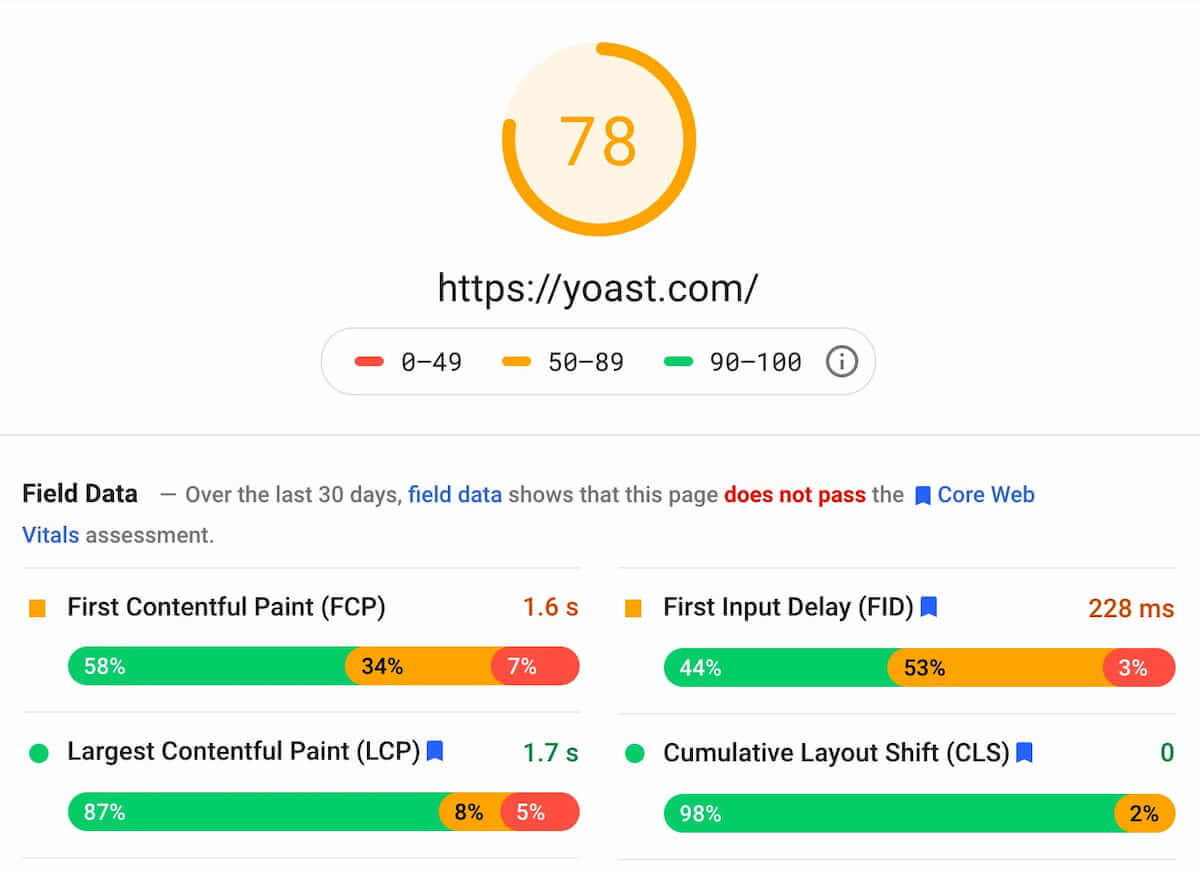Click the 53% orange segment of FID bar

(996, 667)
